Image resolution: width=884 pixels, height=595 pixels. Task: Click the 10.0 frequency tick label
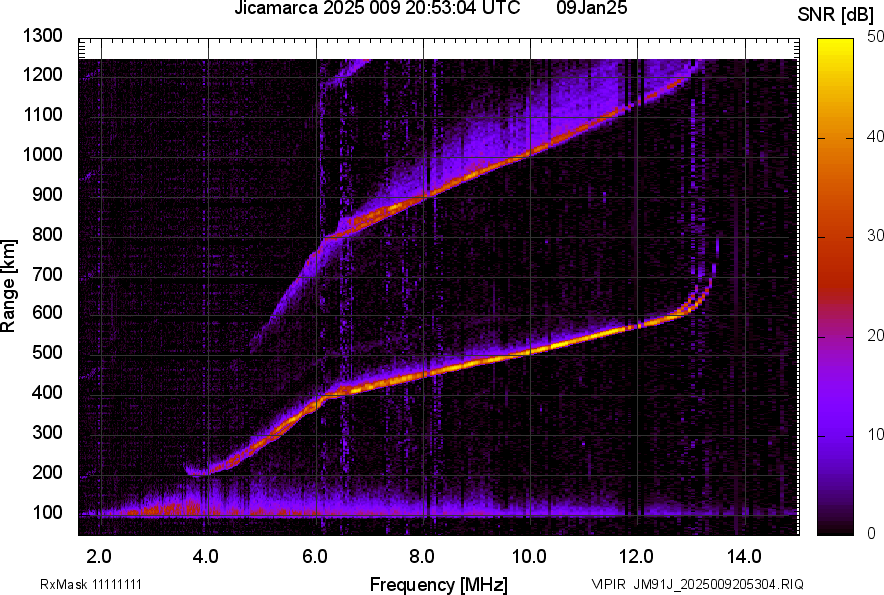pos(529,557)
